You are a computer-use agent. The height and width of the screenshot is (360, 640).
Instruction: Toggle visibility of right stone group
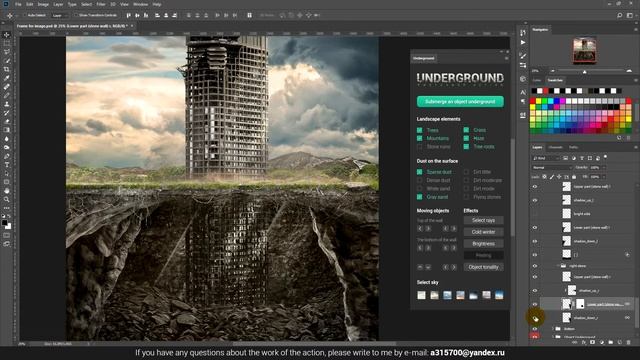tap(535, 266)
